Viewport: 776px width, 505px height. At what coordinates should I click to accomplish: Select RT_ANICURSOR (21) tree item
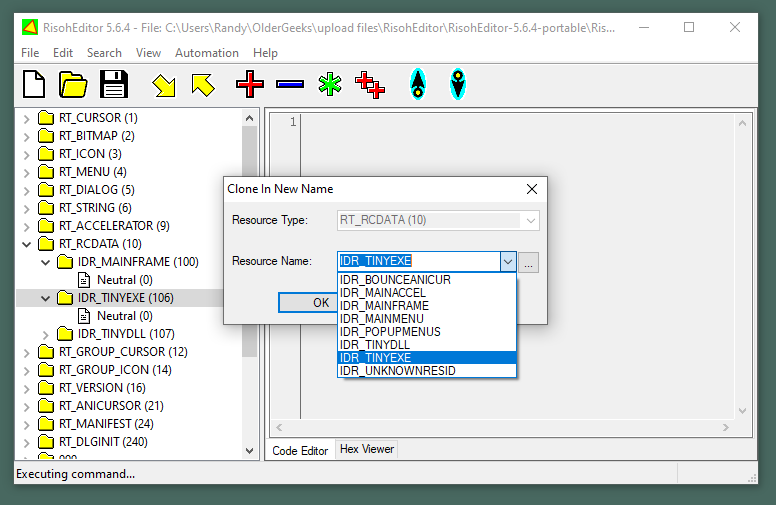111,406
